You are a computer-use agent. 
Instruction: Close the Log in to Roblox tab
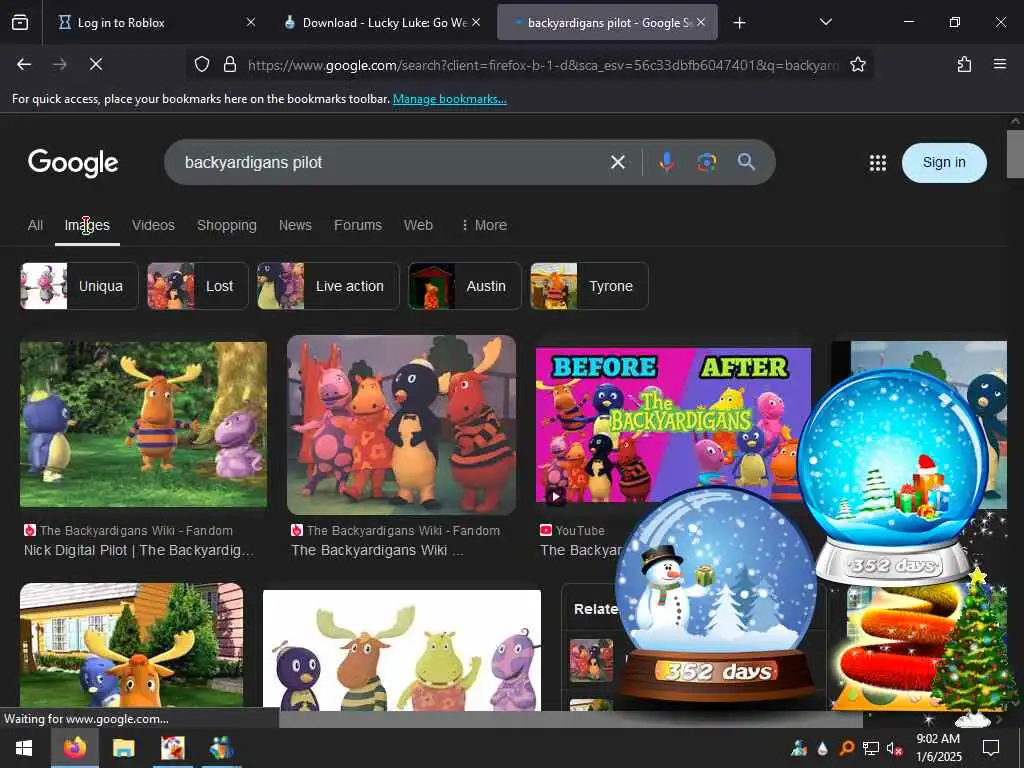coord(250,22)
